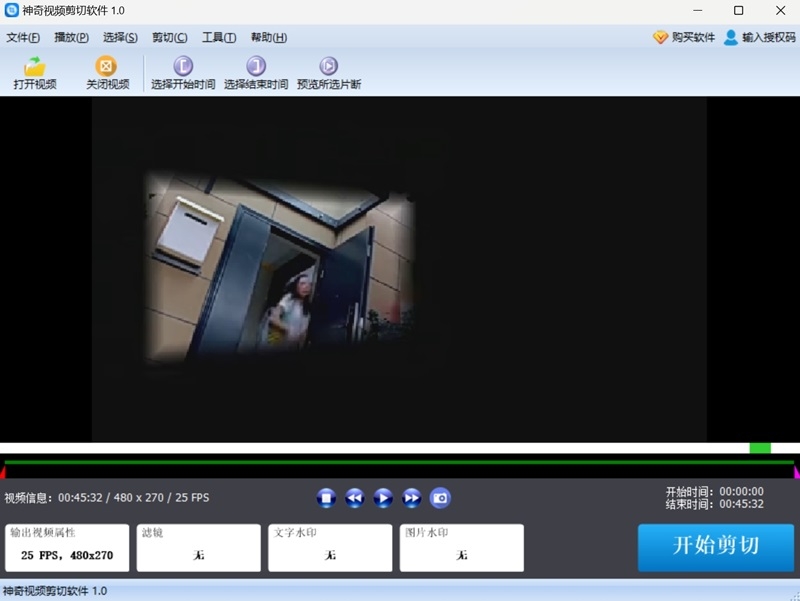Image resolution: width=800 pixels, height=601 pixels.
Task: Click the app logo in title bar
Action: coord(11,10)
